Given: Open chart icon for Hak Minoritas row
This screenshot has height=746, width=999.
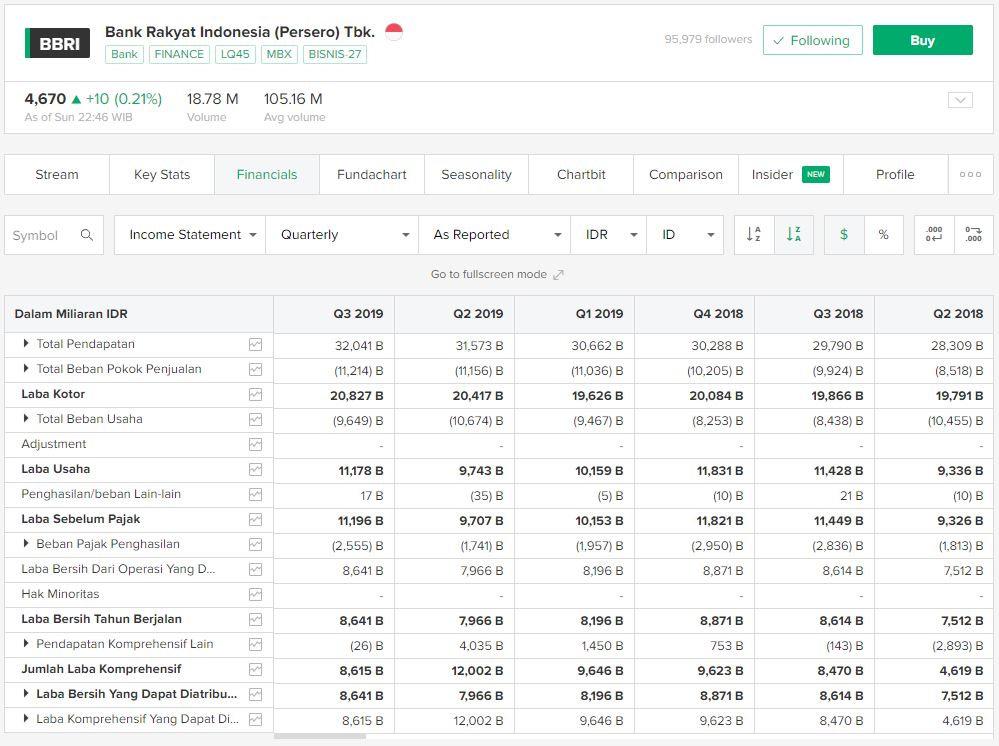Looking at the screenshot, I should pyautogui.click(x=255, y=595).
